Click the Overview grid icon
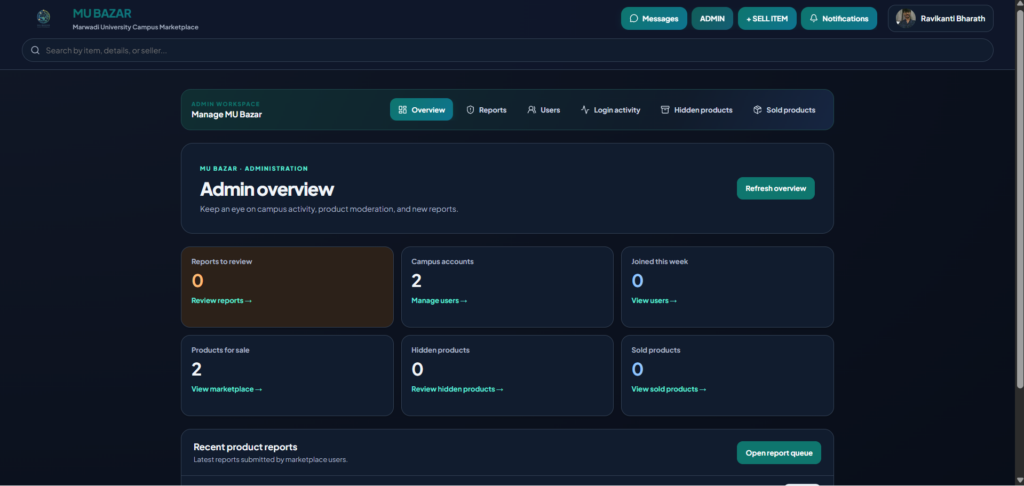This screenshot has height=486, width=1024. 402,110
